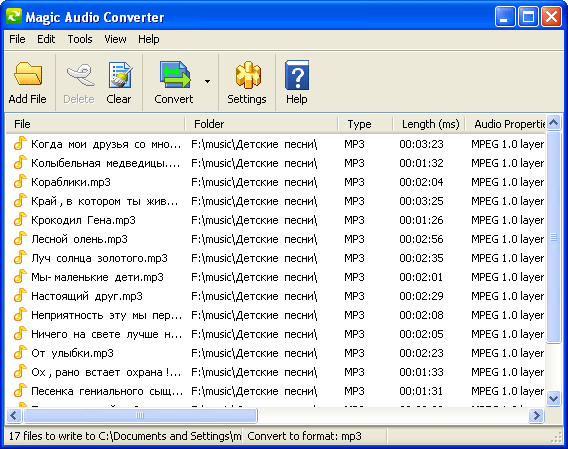Start conversion with the Convert icon

tap(175, 75)
